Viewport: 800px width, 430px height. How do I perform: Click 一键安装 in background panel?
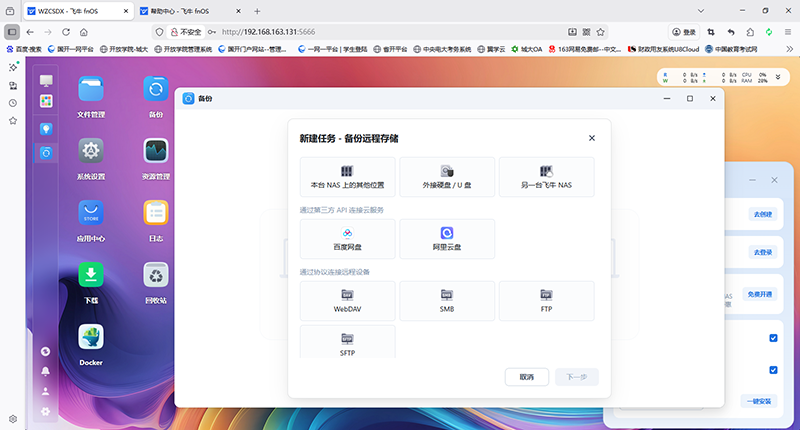(759, 401)
